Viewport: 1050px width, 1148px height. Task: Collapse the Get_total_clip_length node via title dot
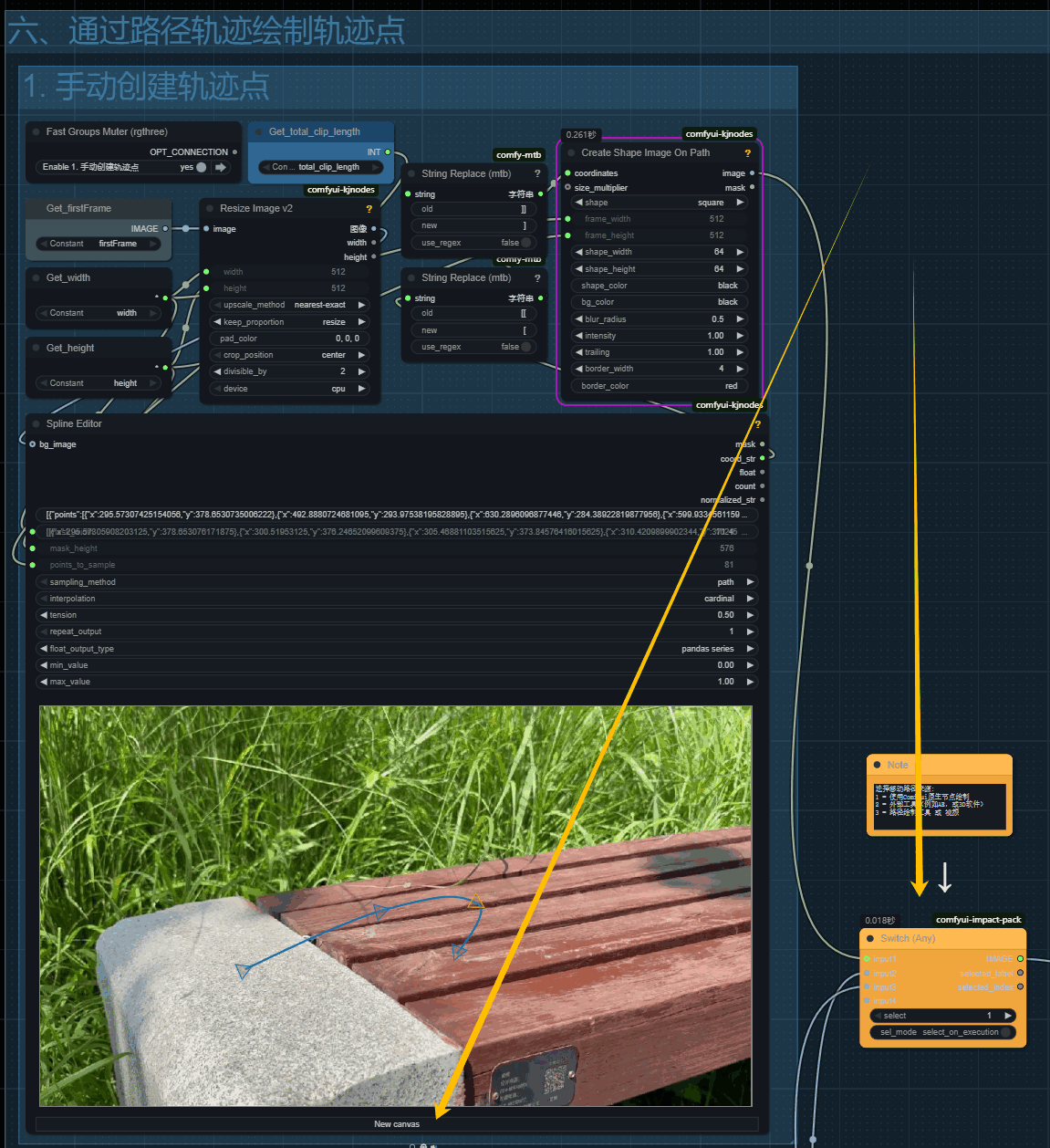(x=259, y=131)
